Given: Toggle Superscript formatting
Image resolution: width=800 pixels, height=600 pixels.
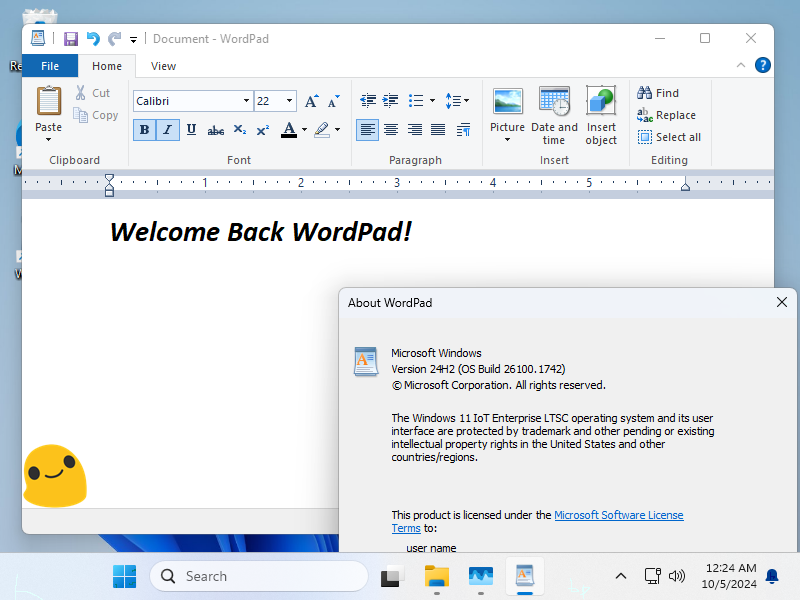Looking at the screenshot, I should [x=263, y=130].
